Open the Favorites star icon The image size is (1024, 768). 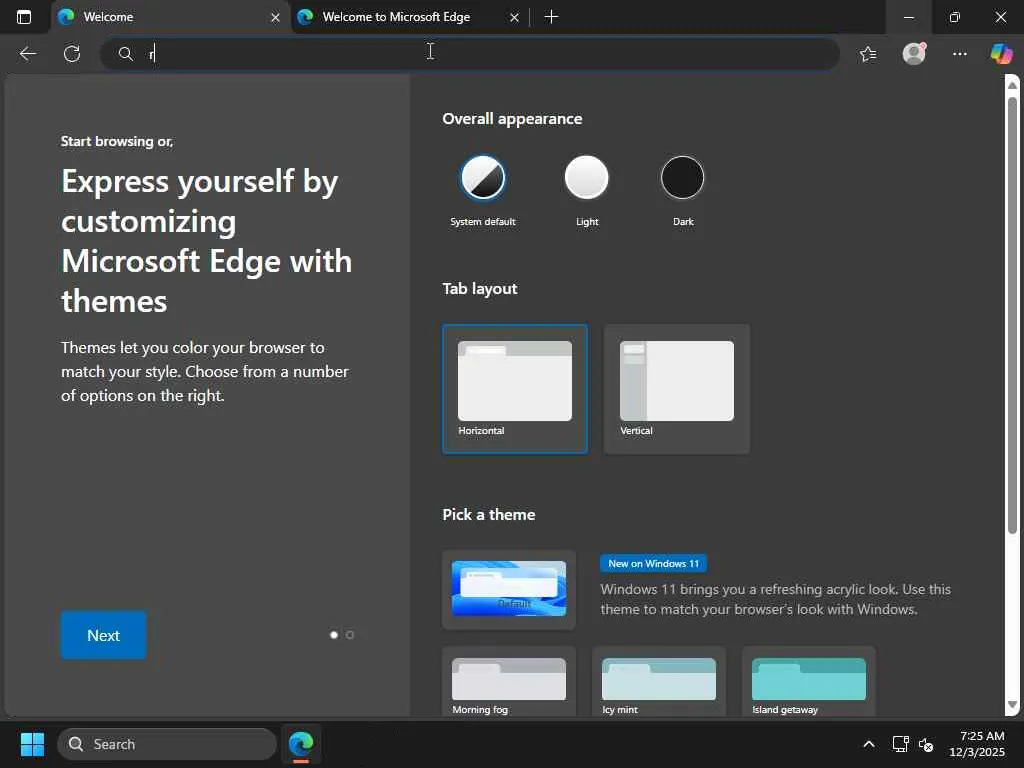pyautogui.click(x=868, y=54)
